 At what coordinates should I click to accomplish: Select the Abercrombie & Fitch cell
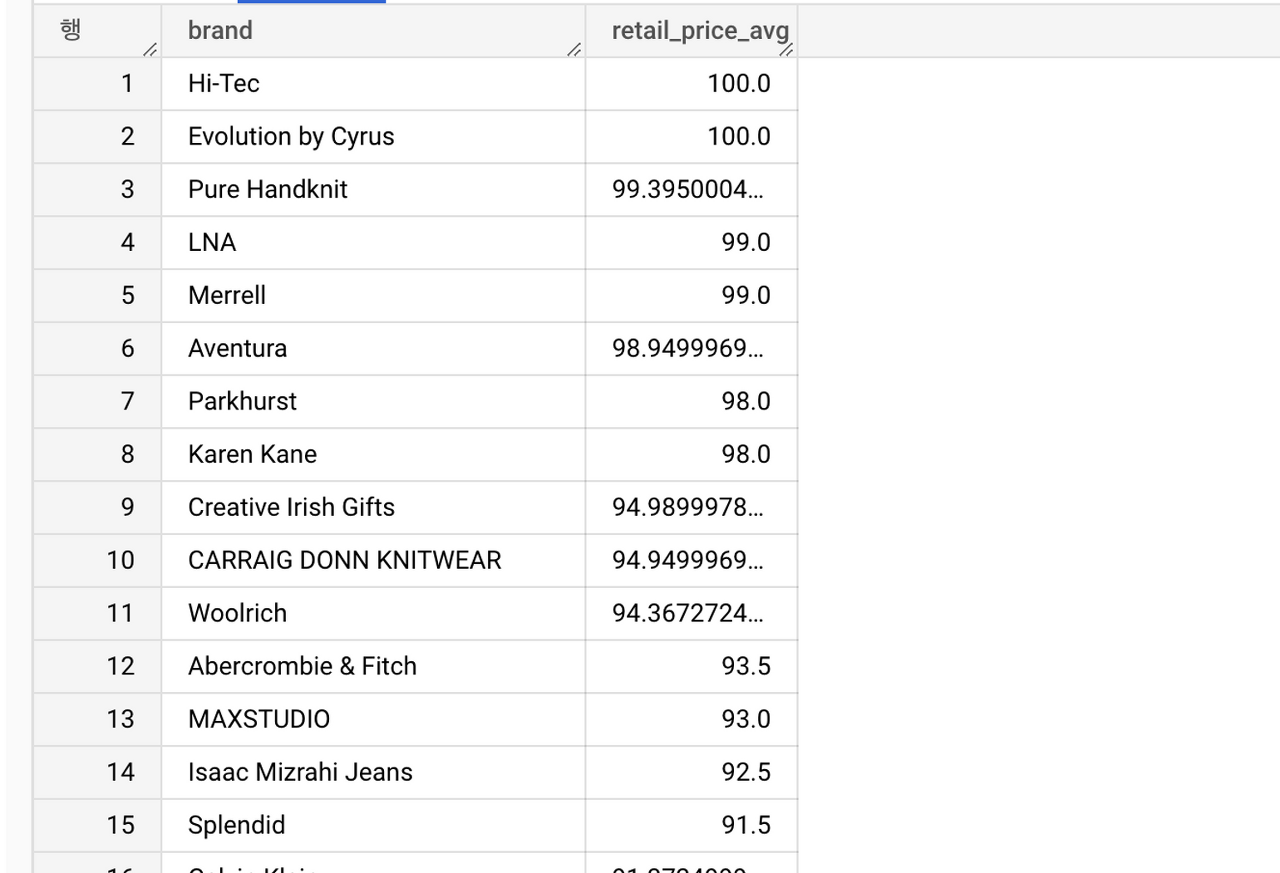[373, 667]
